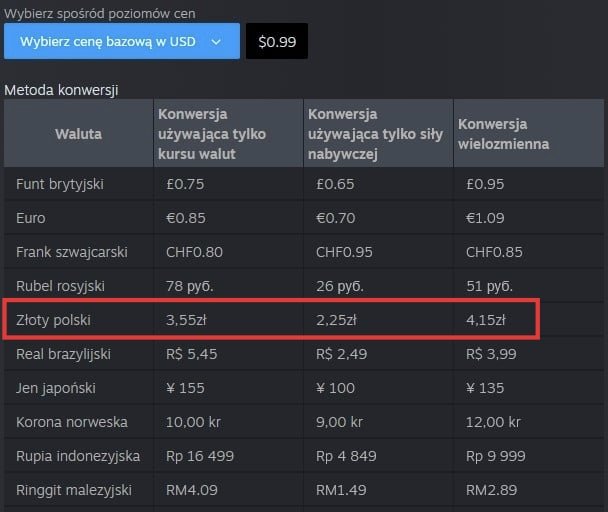This screenshot has height=512, width=608.
Task: Click the 3,55zł value
Action: pyautogui.click(x=186, y=320)
